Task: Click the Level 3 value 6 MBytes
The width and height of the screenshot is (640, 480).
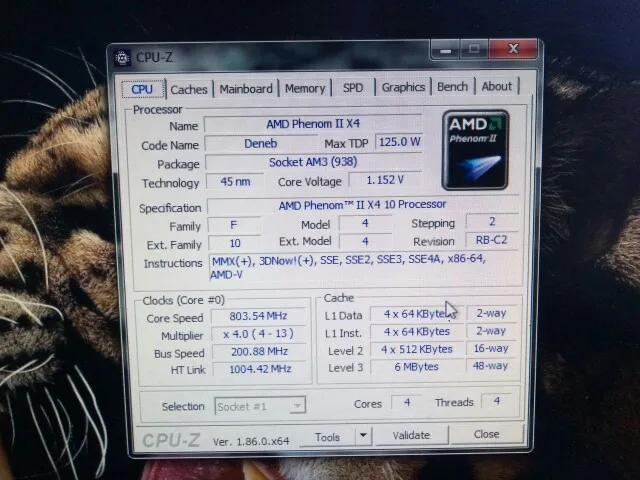Action: point(417,367)
